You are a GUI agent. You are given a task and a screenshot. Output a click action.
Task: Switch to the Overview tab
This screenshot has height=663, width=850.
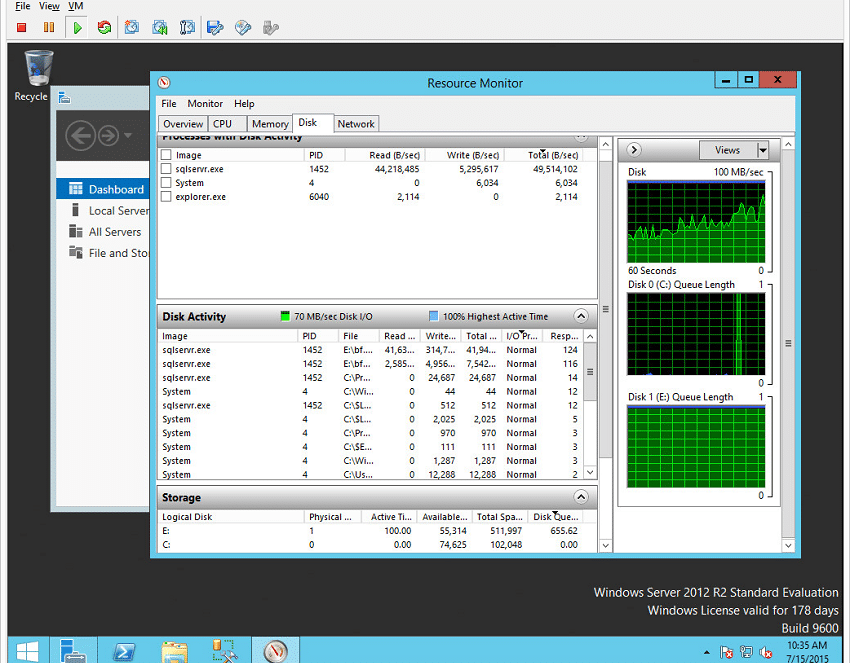point(183,124)
